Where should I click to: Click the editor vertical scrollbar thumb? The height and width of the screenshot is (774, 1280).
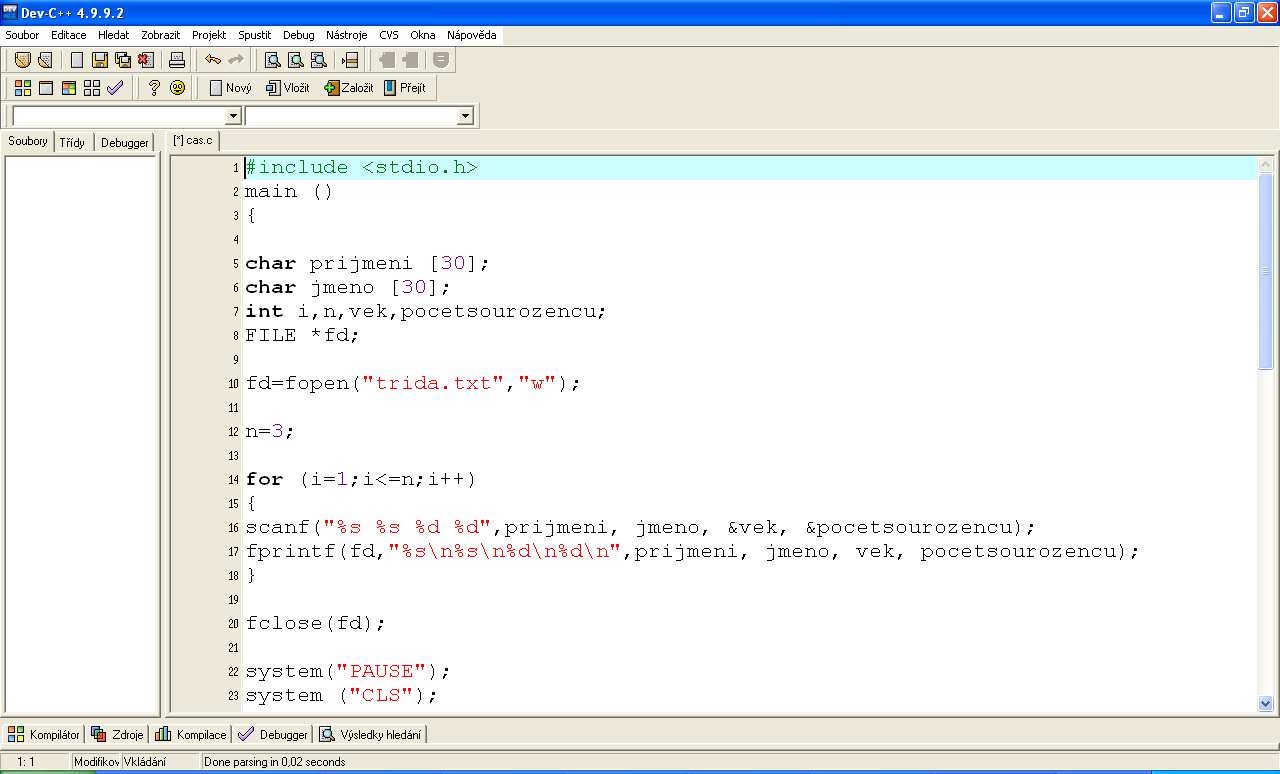[x=1266, y=271]
